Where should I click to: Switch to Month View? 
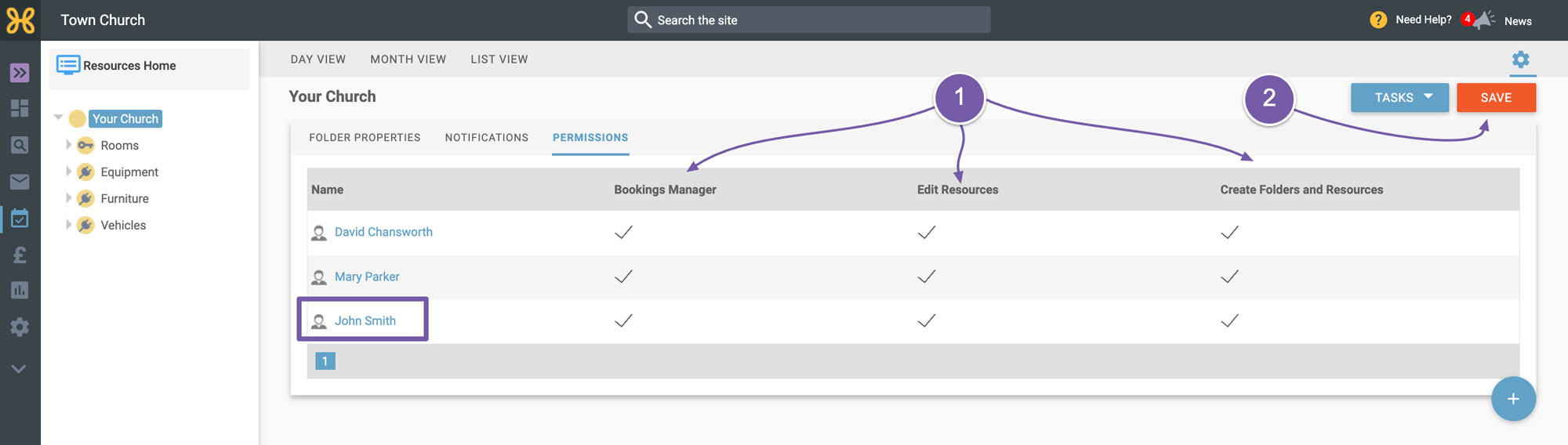(408, 60)
